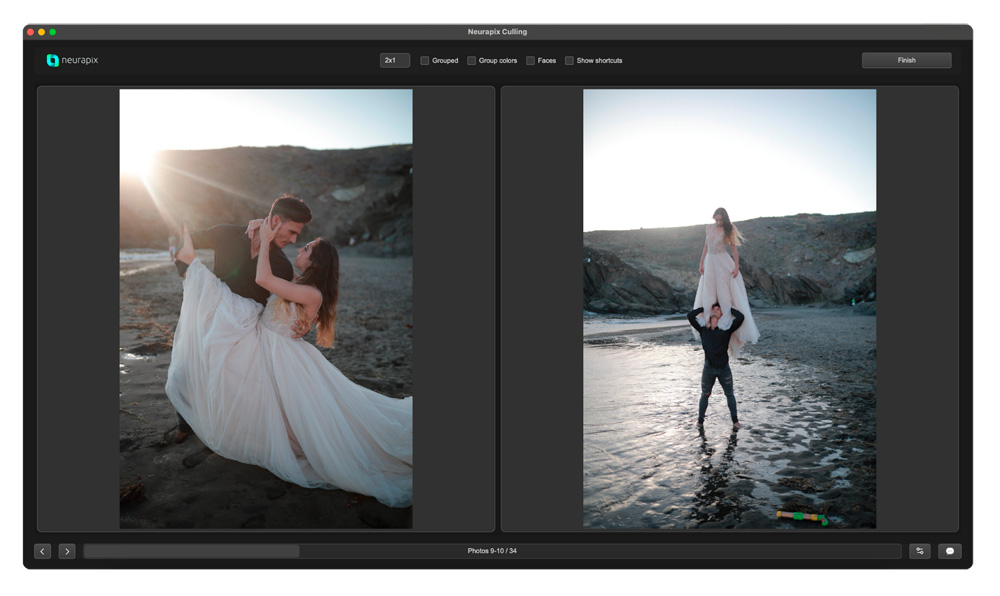Open the filter settings sliders icon
The image size is (1000, 596).
coord(920,551)
